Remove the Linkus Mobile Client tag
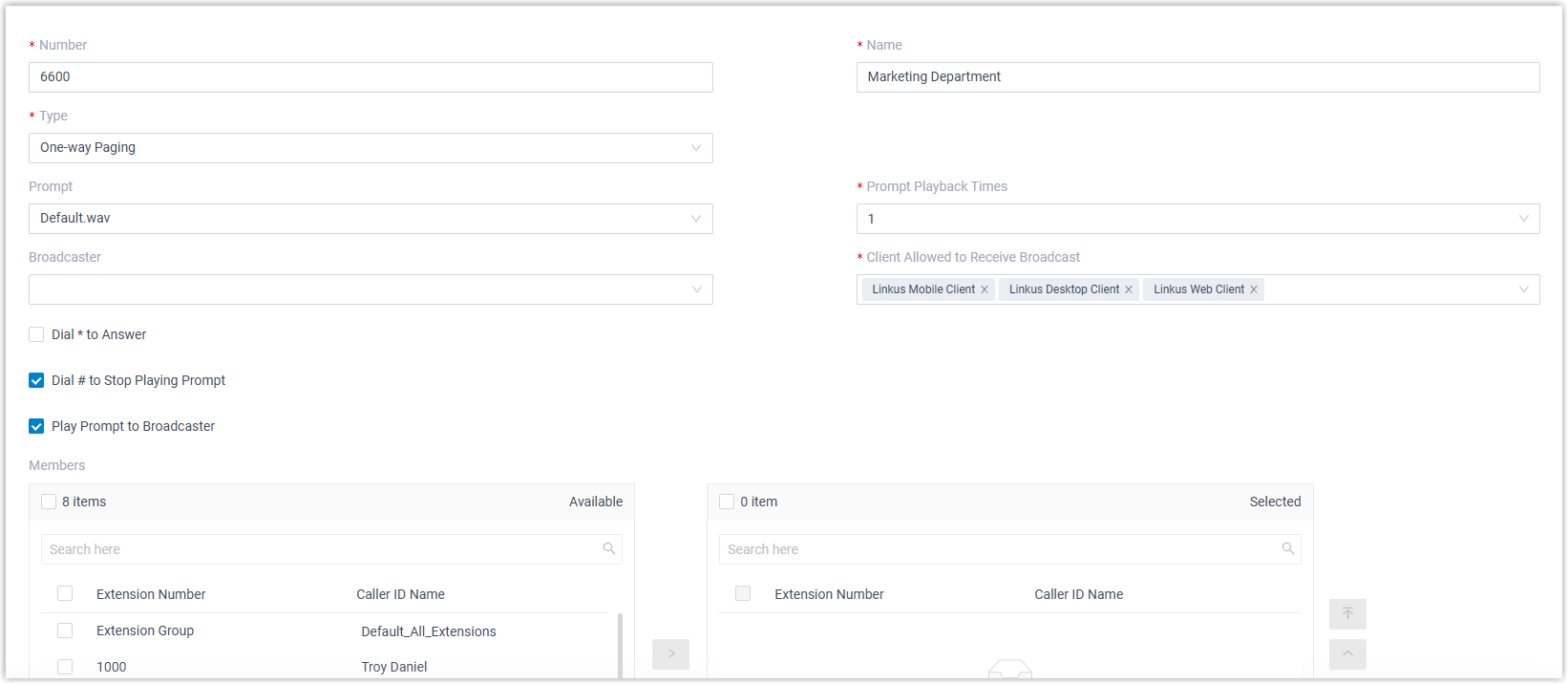The height and width of the screenshot is (684, 1568). [985, 289]
